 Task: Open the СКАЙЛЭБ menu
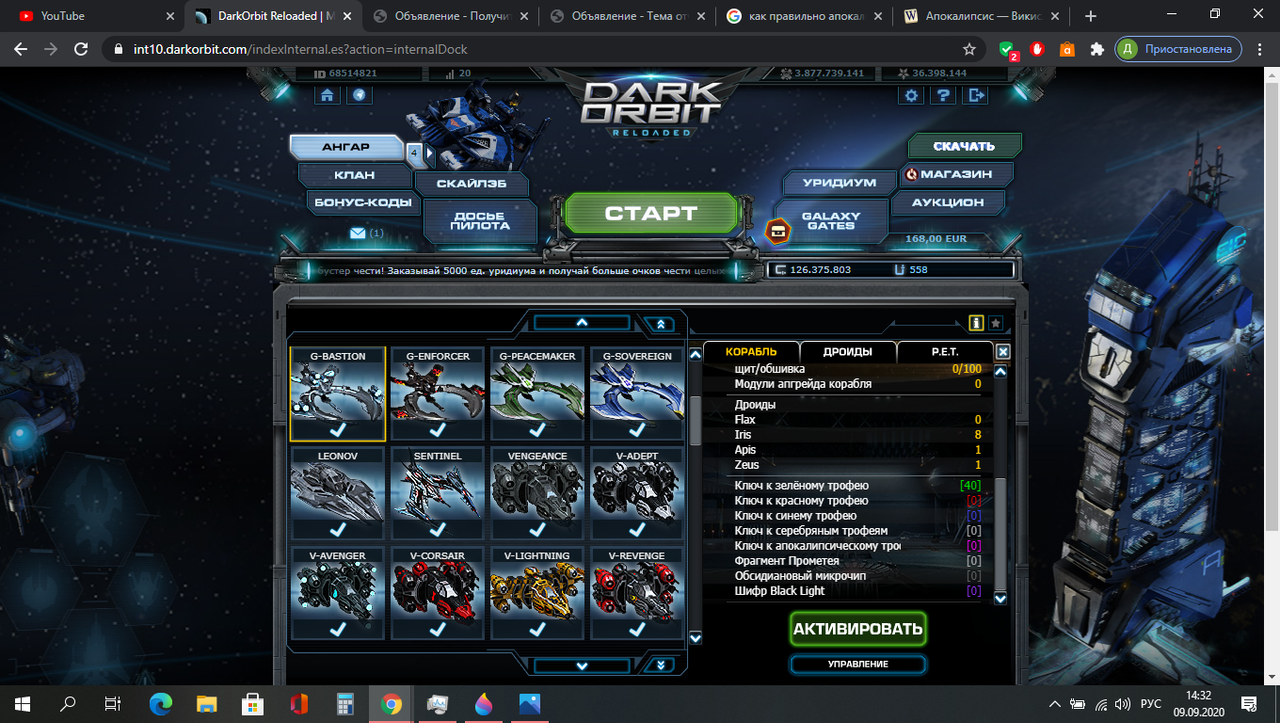[x=473, y=183]
